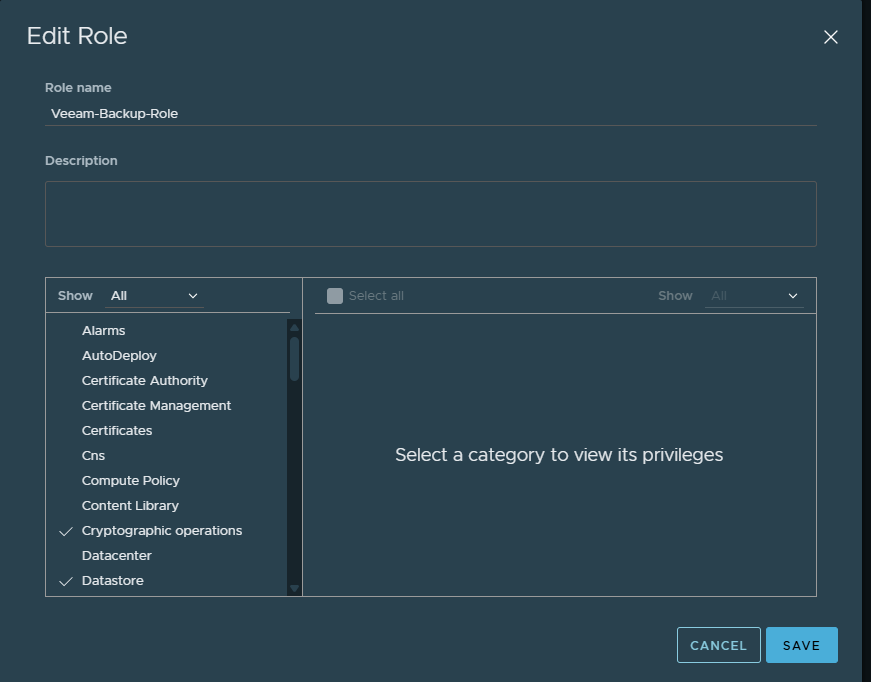Save the role changes
The height and width of the screenshot is (682, 871).
tap(801, 645)
